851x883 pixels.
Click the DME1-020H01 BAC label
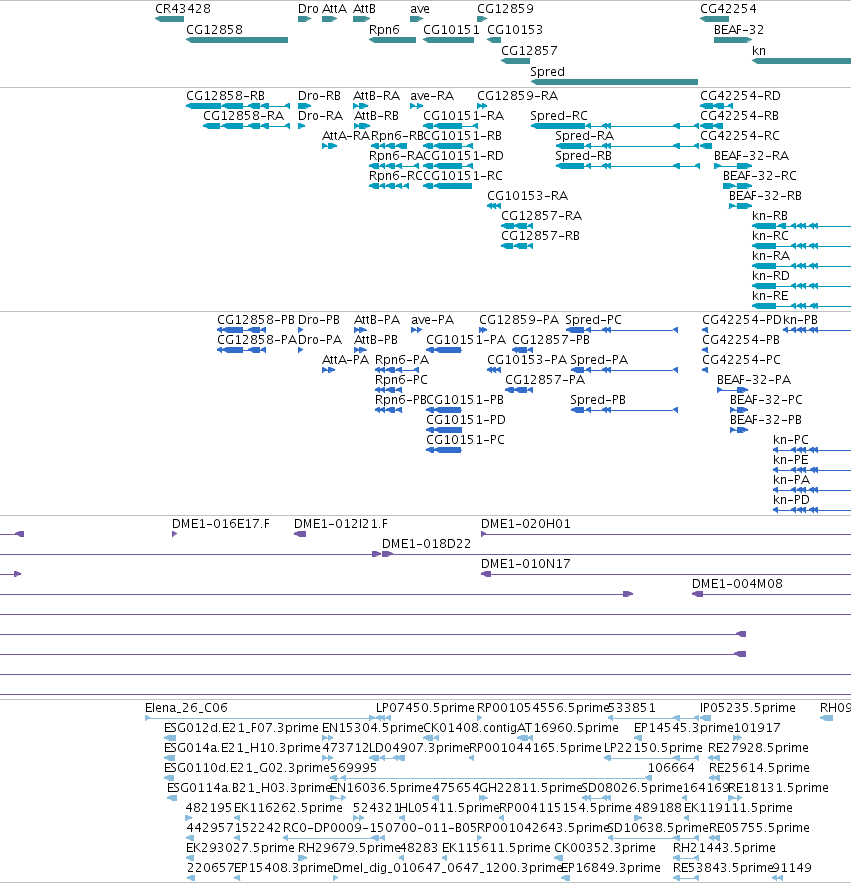pos(525,524)
